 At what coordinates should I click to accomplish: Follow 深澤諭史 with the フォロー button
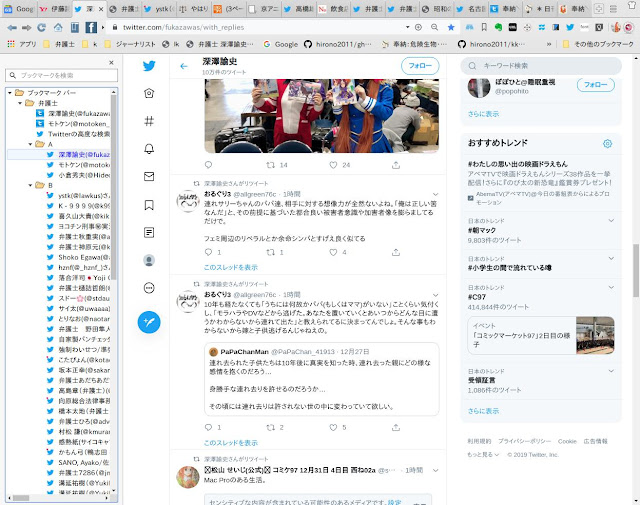click(420, 66)
